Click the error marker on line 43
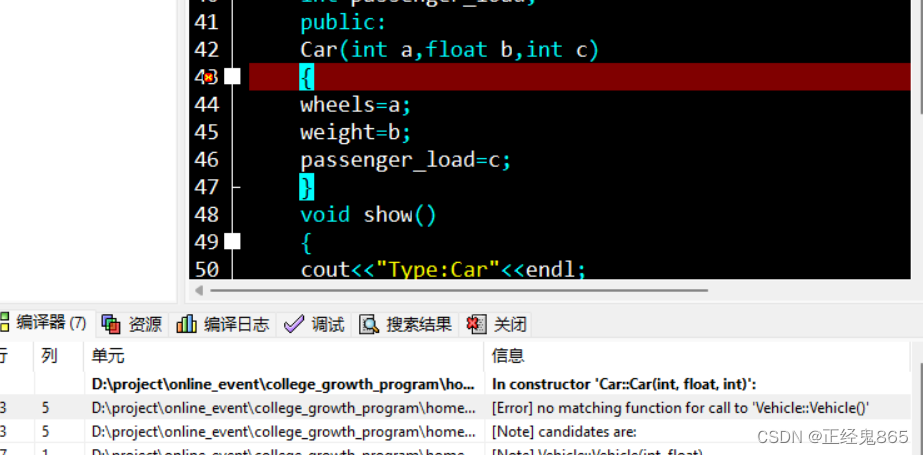This screenshot has width=923, height=455. (208, 77)
